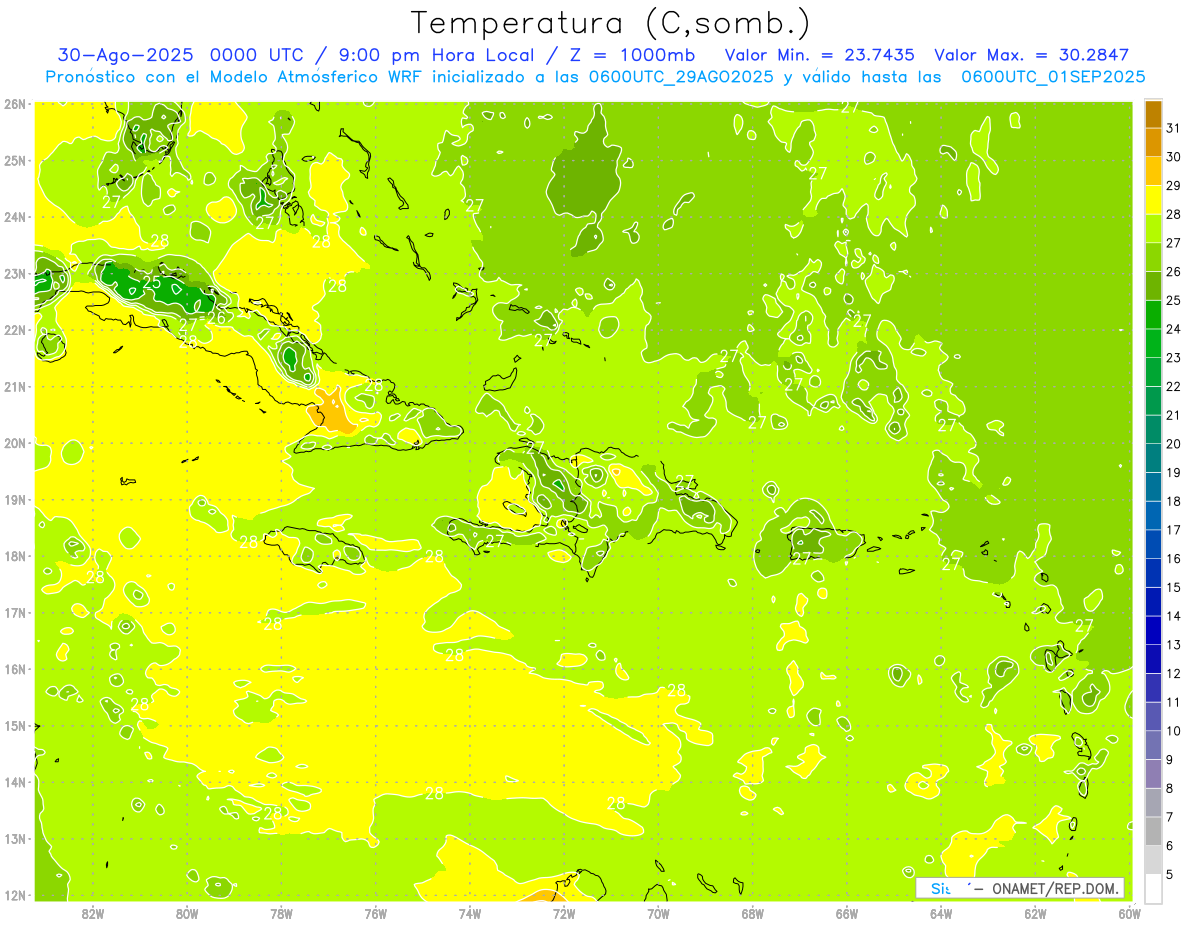The width and height of the screenshot is (1200, 927).
Task: Click the '82W' longitude axis label
Action: click(93, 912)
